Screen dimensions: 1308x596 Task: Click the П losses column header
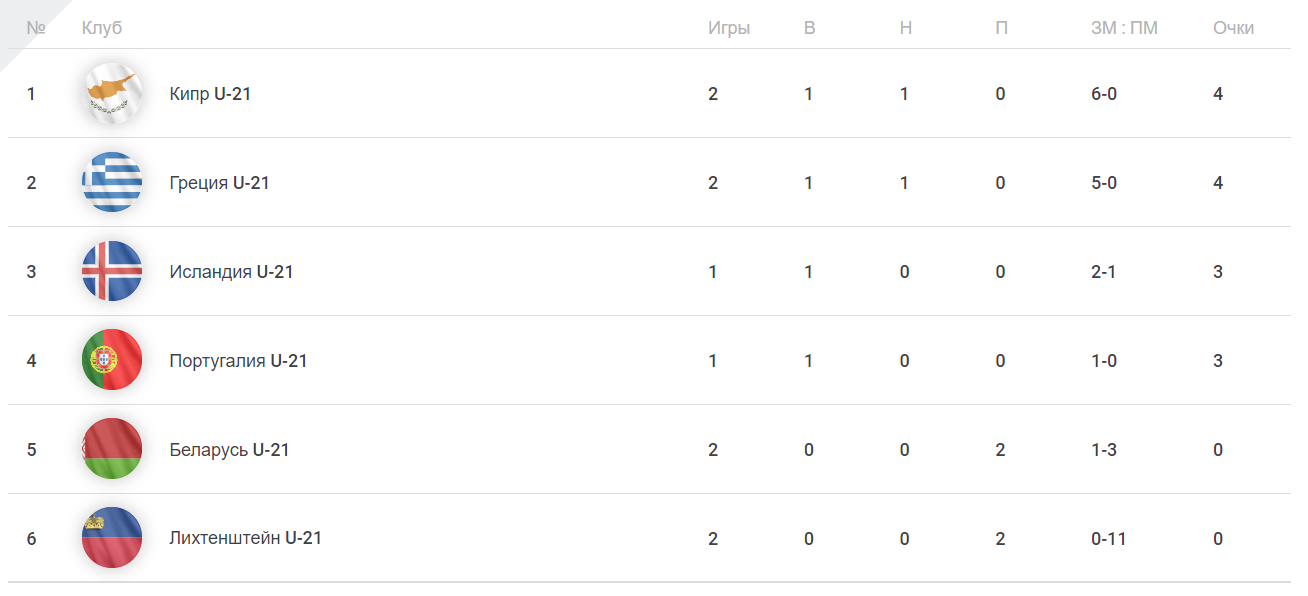[x=1001, y=28]
